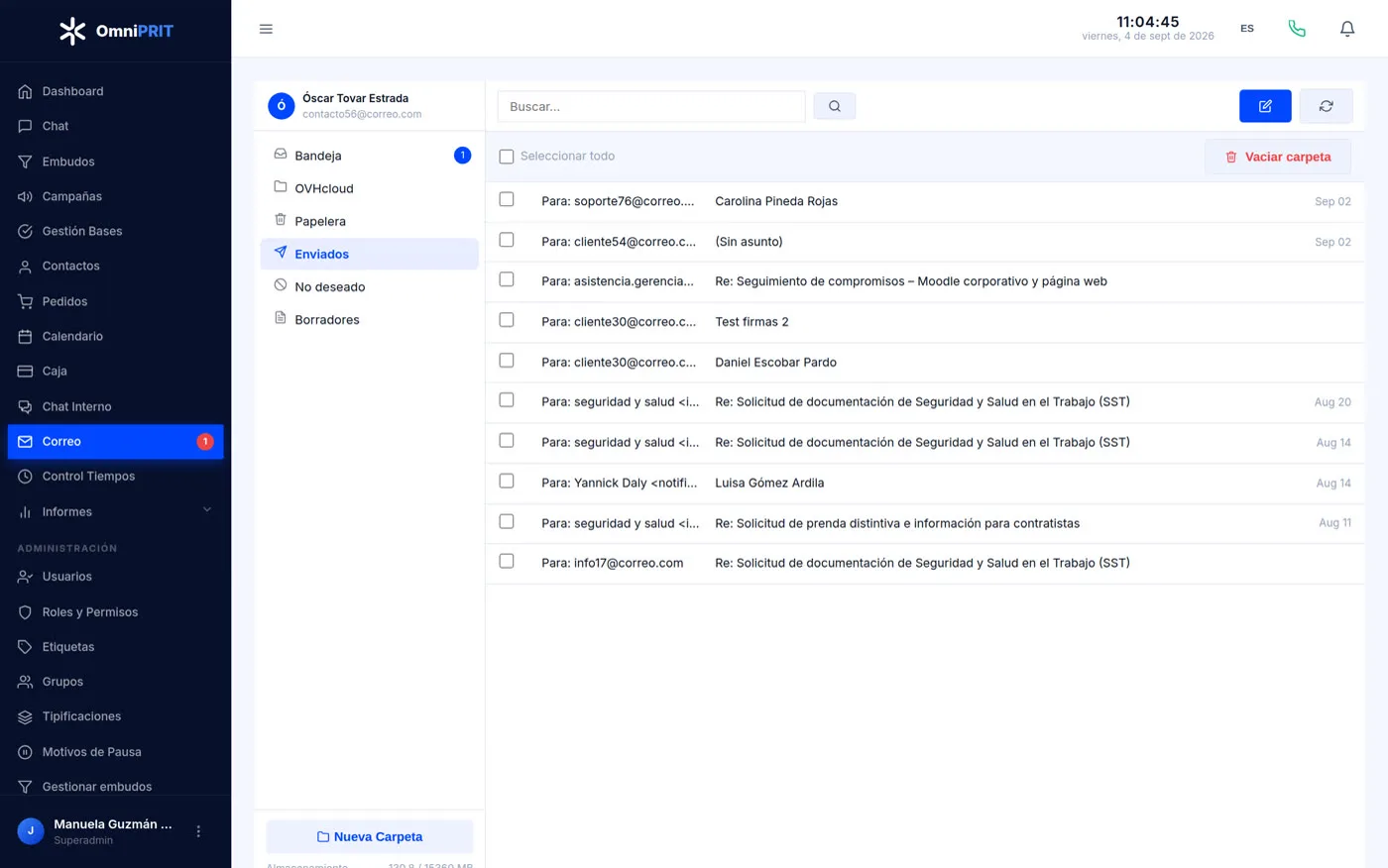
Task: Open the ES language selector
Action: pyautogui.click(x=1247, y=29)
